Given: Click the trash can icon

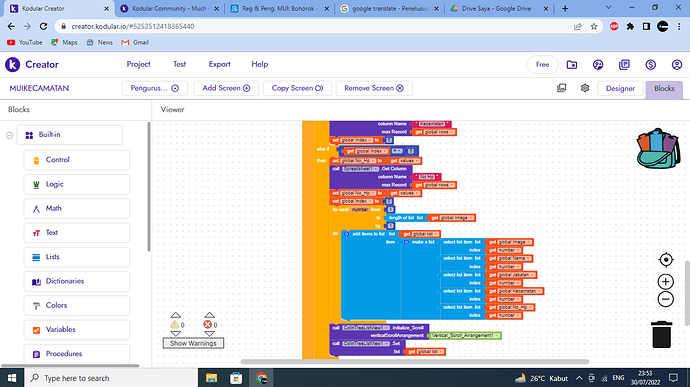Looking at the screenshot, I should pos(661,335).
